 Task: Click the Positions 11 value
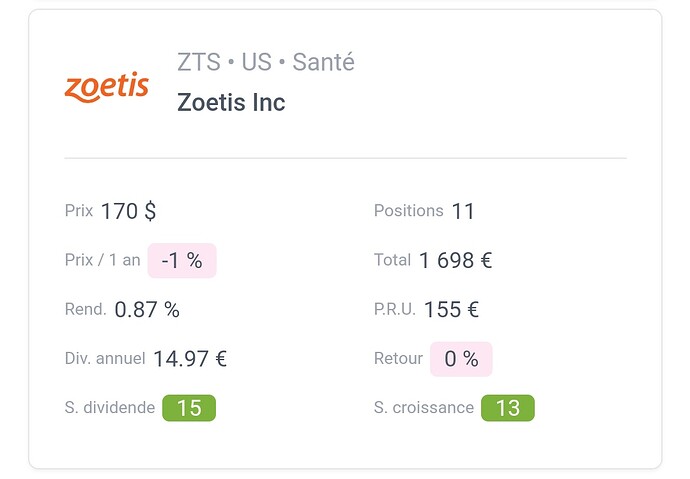(463, 211)
